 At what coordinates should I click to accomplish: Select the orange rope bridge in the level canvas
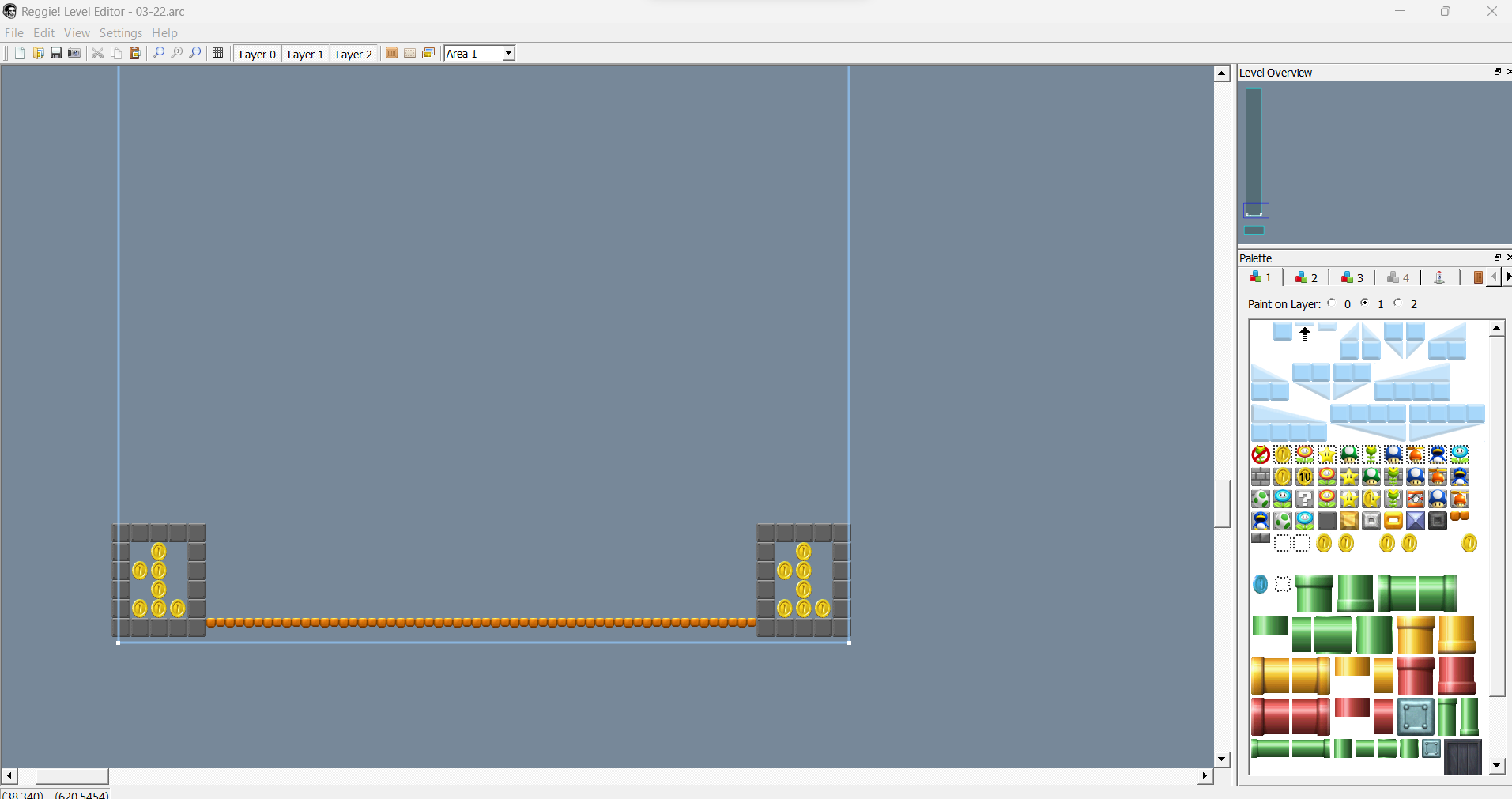coord(481,622)
